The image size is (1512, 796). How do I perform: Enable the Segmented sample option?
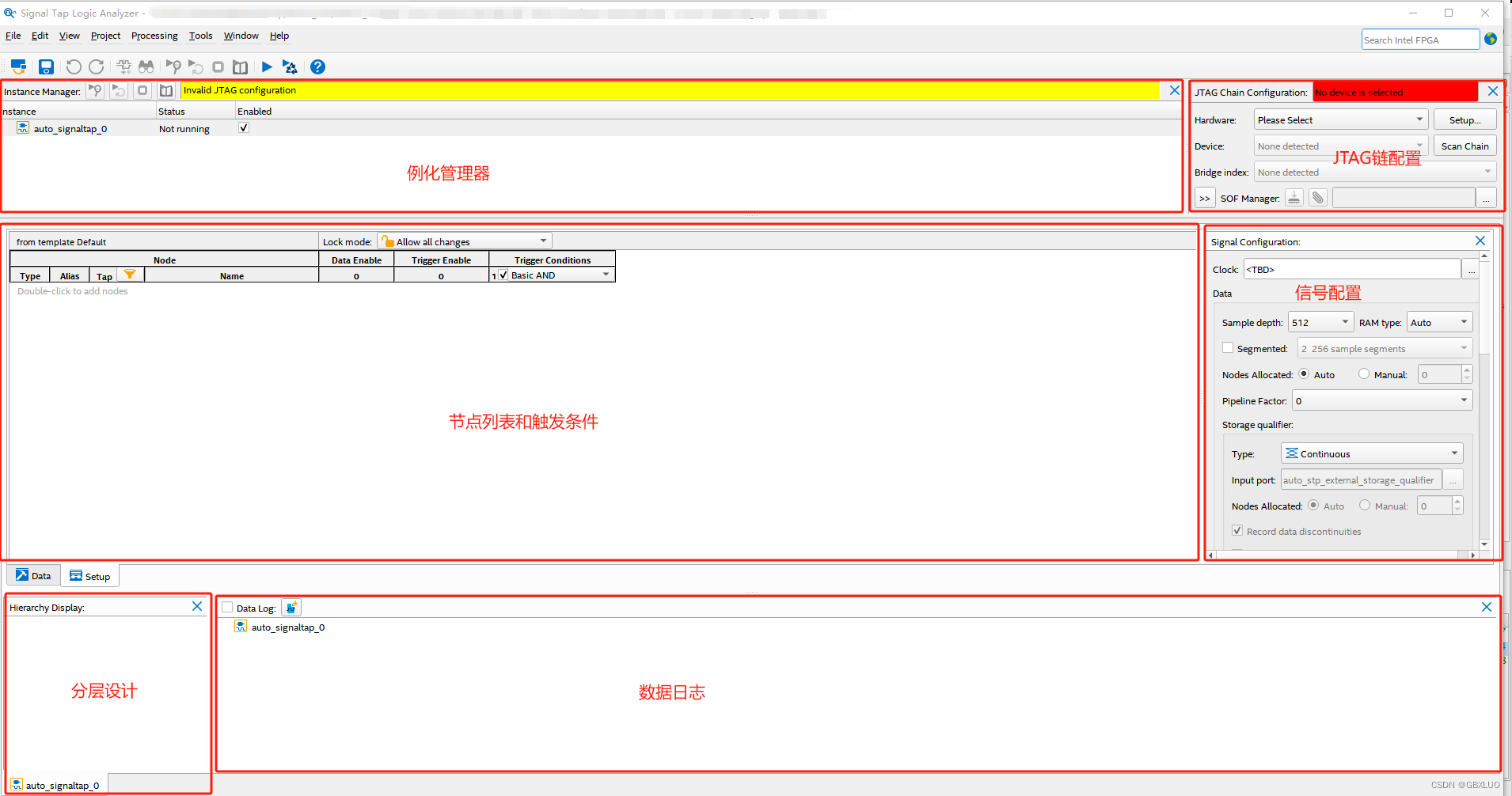pyautogui.click(x=1228, y=348)
